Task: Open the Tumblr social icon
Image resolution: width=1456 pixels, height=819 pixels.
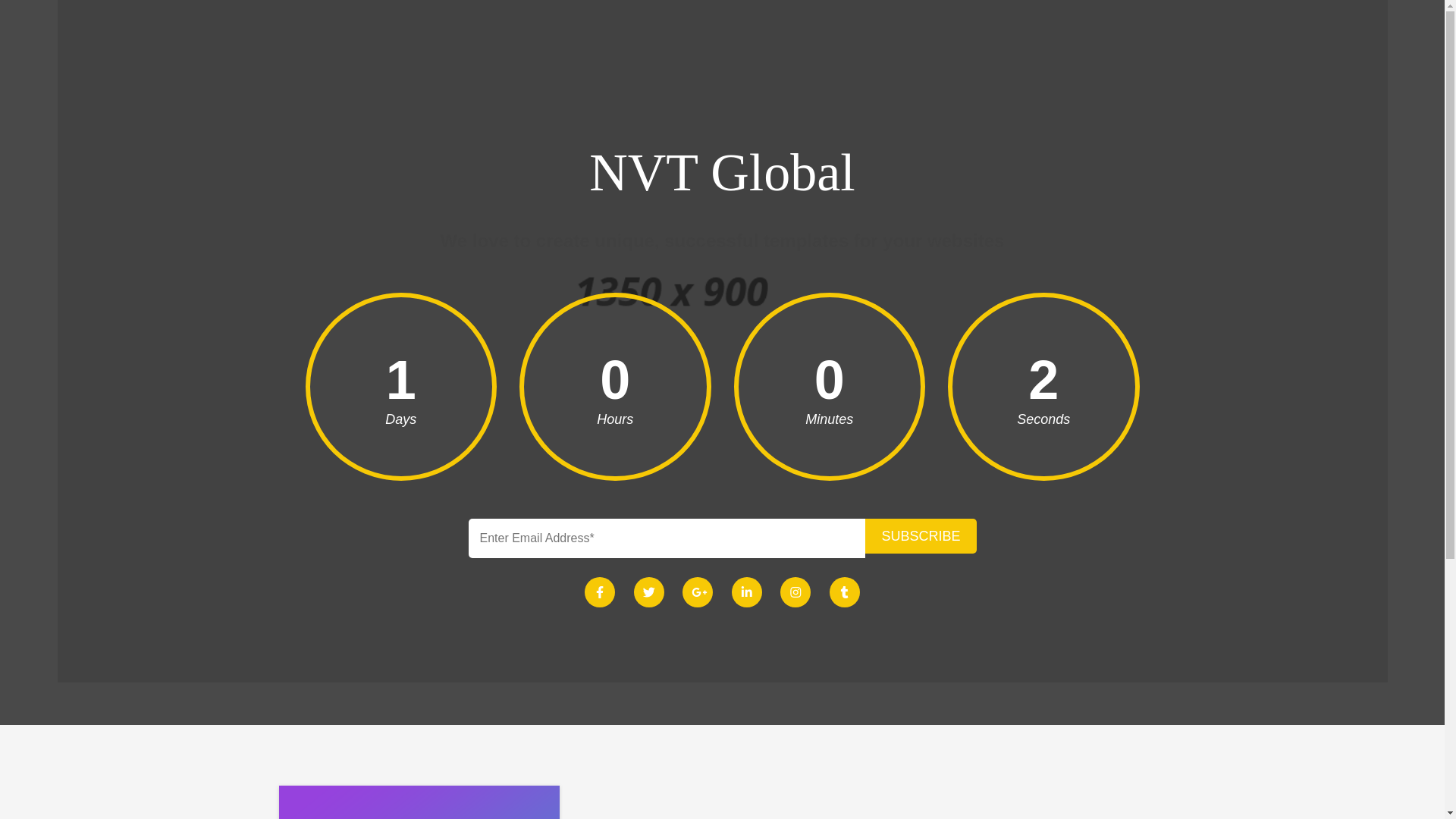Action: click(844, 592)
